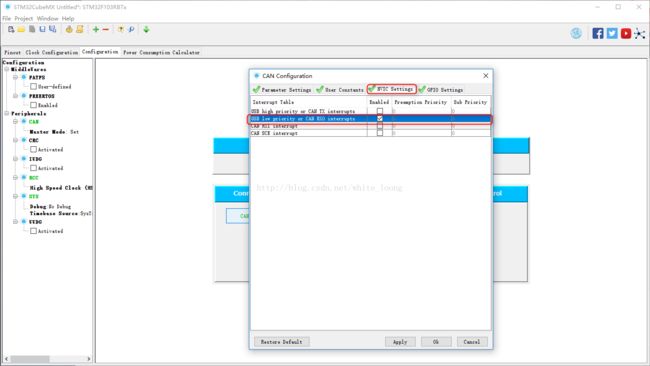
Task: Open the Project menu
Action: (x=24, y=19)
